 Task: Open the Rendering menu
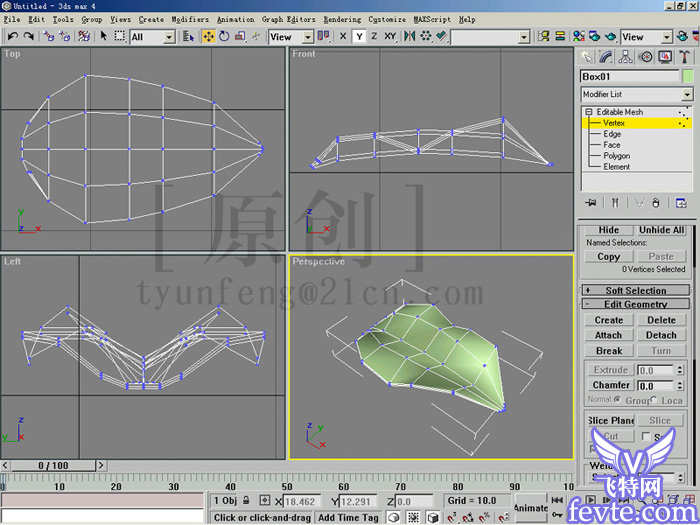tap(342, 19)
